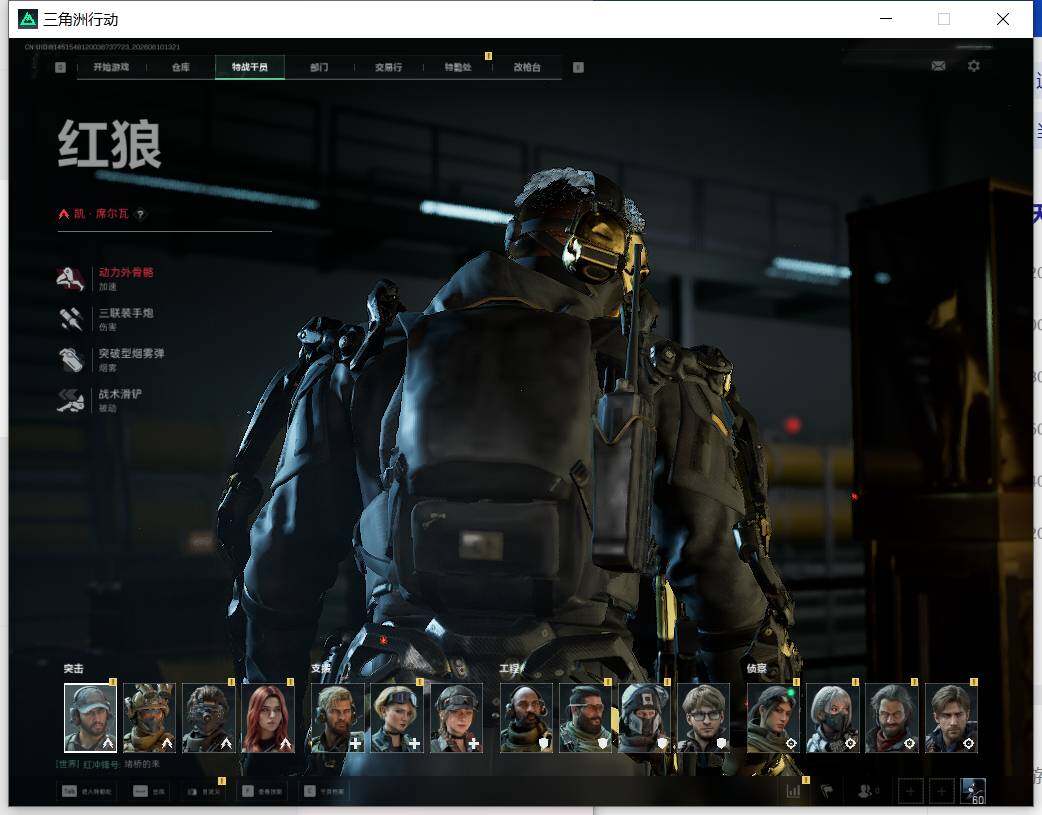Click the first empty squad slot plus
Screen dimensions: 1042x815
tap(910, 791)
